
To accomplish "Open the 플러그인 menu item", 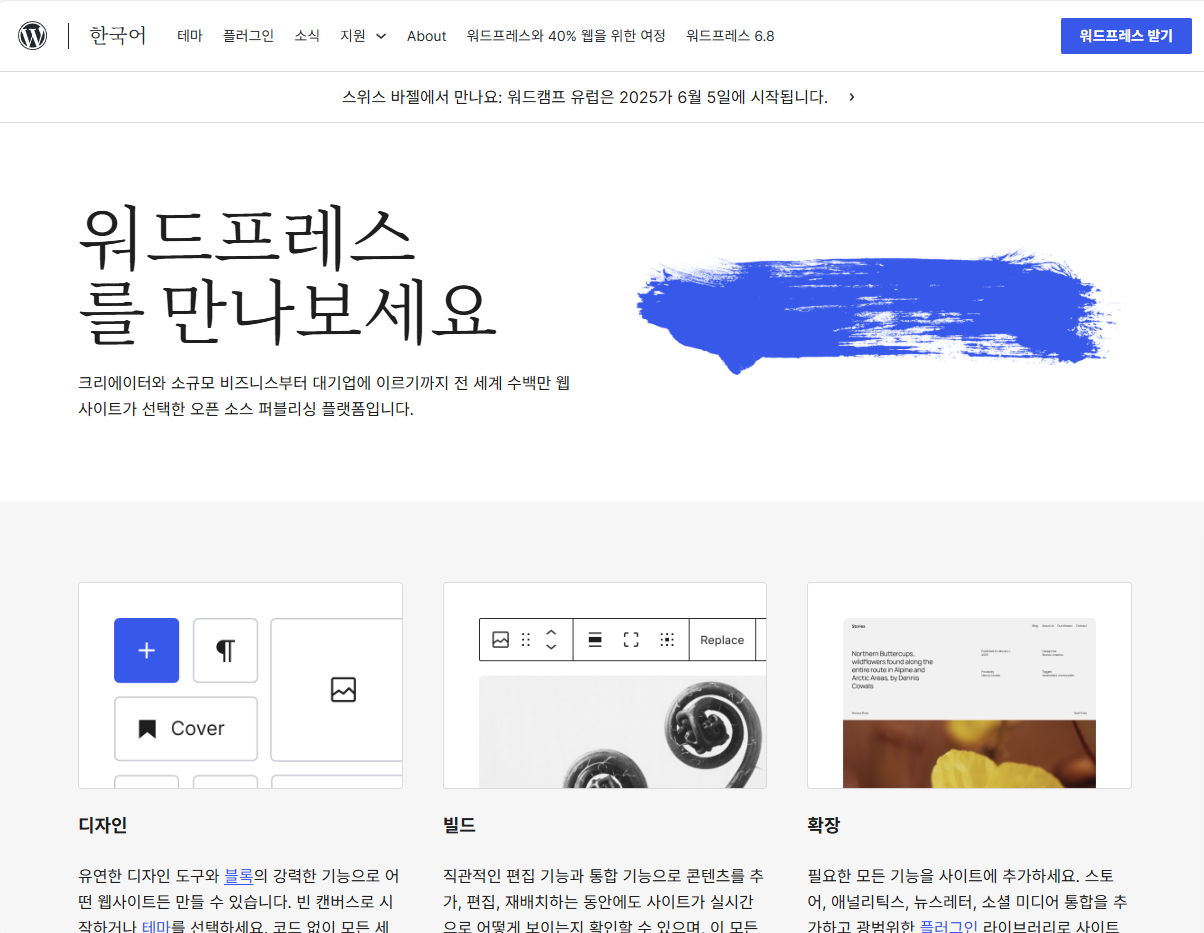I will [x=248, y=36].
